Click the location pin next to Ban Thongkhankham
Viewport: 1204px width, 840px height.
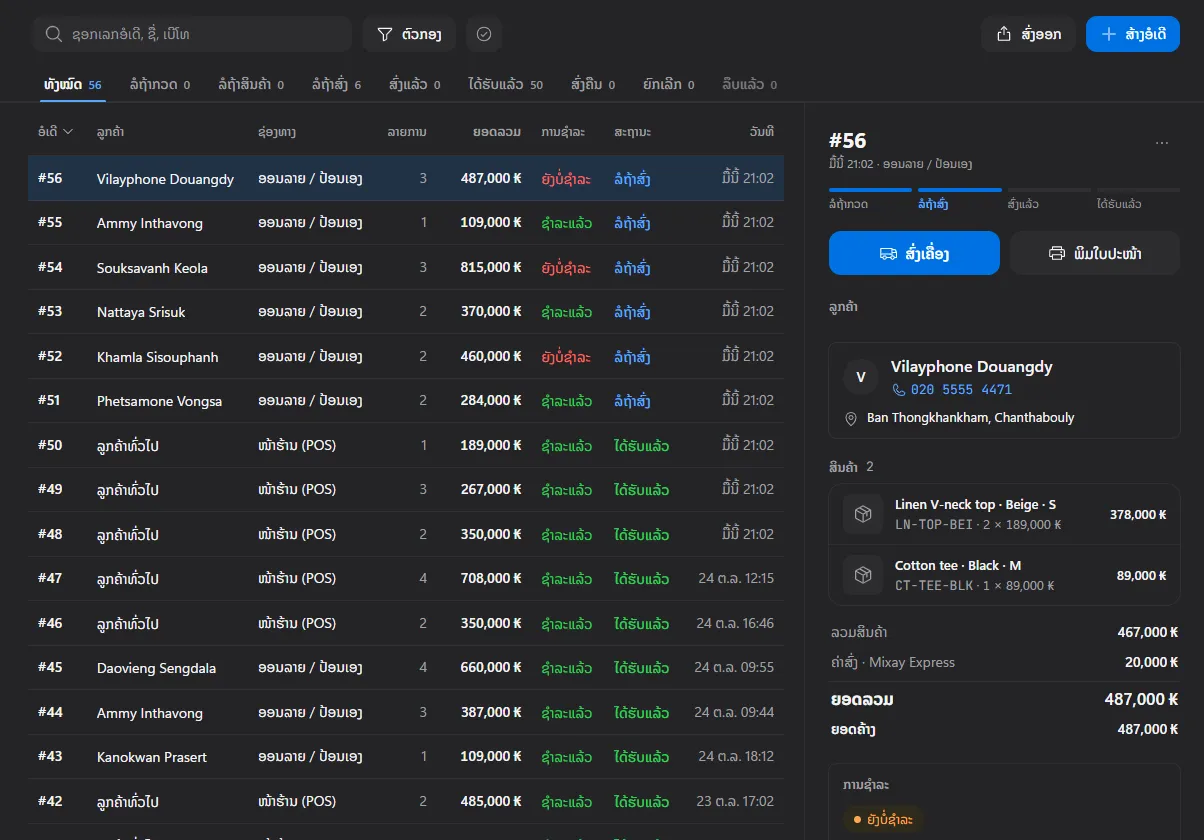click(x=851, y=418)
